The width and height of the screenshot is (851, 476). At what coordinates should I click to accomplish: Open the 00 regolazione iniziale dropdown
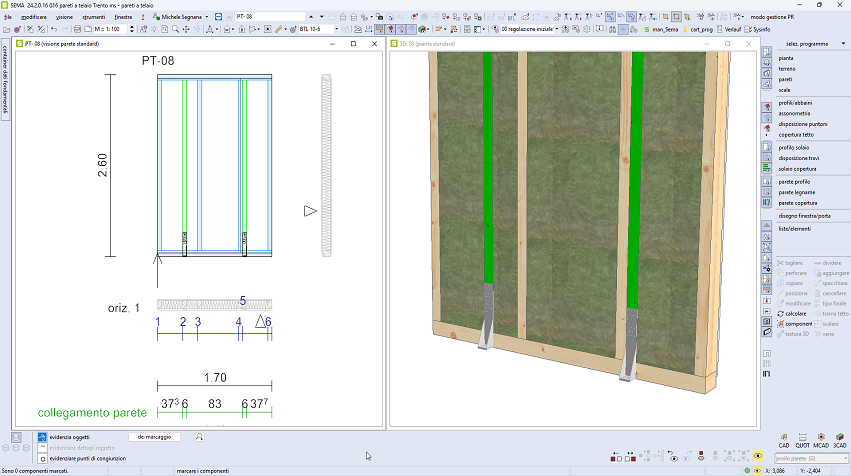559,29
